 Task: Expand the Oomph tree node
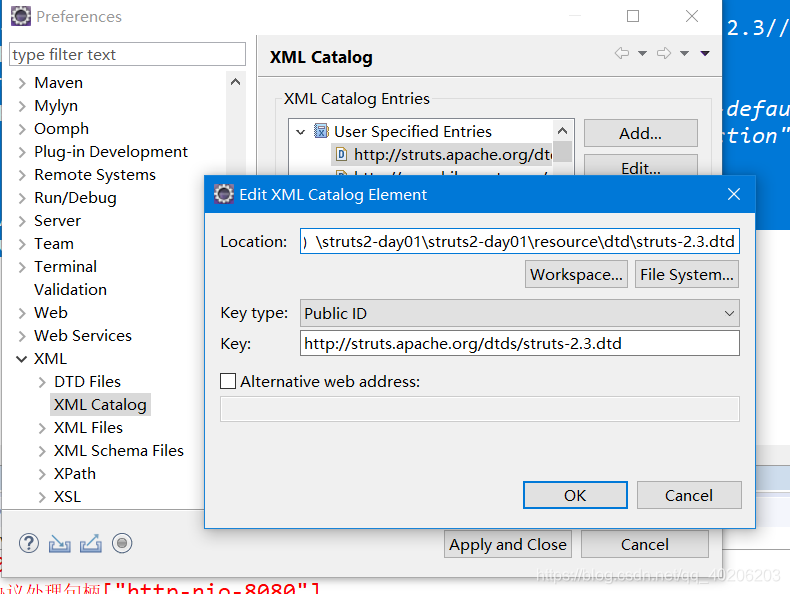pos(22,129)
